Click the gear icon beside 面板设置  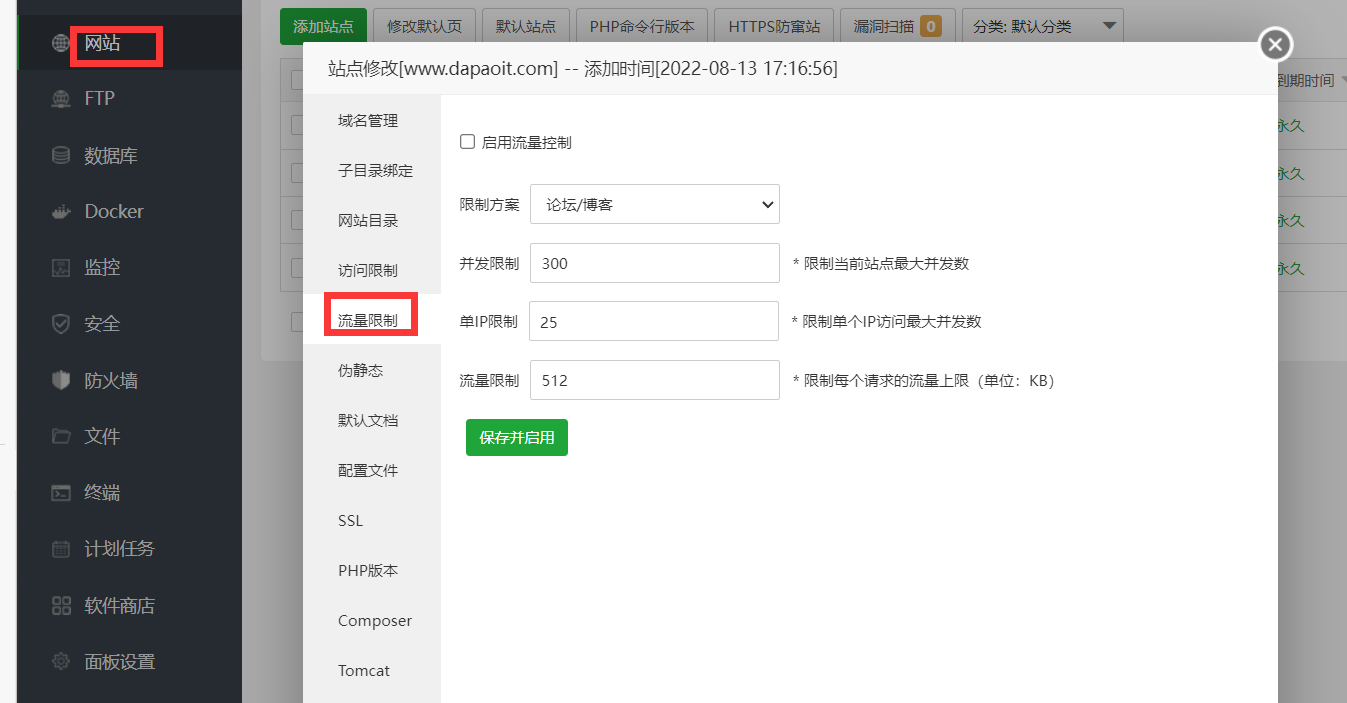[61, 661]
